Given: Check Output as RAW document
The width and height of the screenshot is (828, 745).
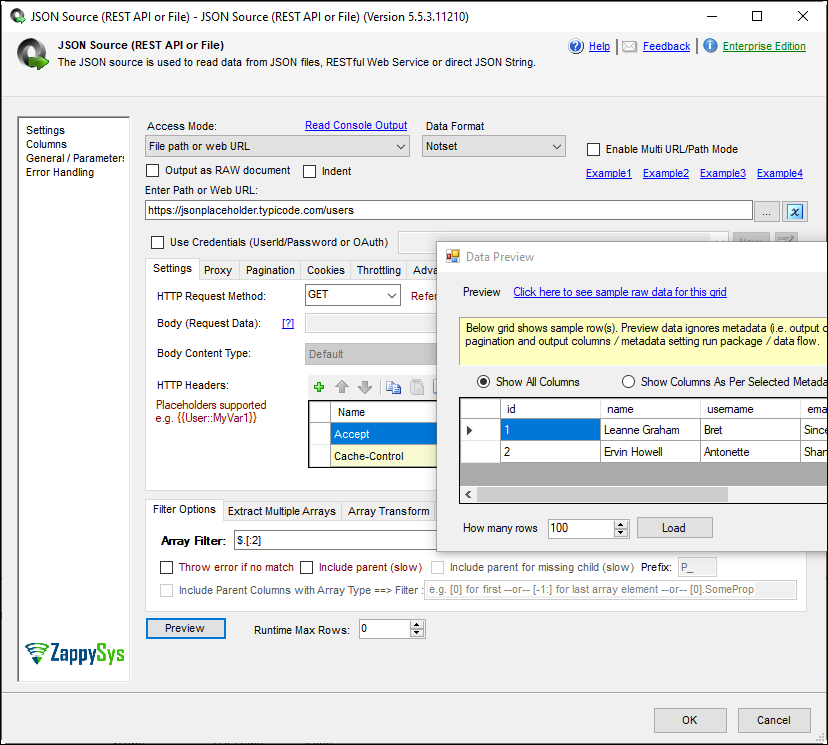Looking at the screenshot, I should pyautogui.click(x=153, y=171).
